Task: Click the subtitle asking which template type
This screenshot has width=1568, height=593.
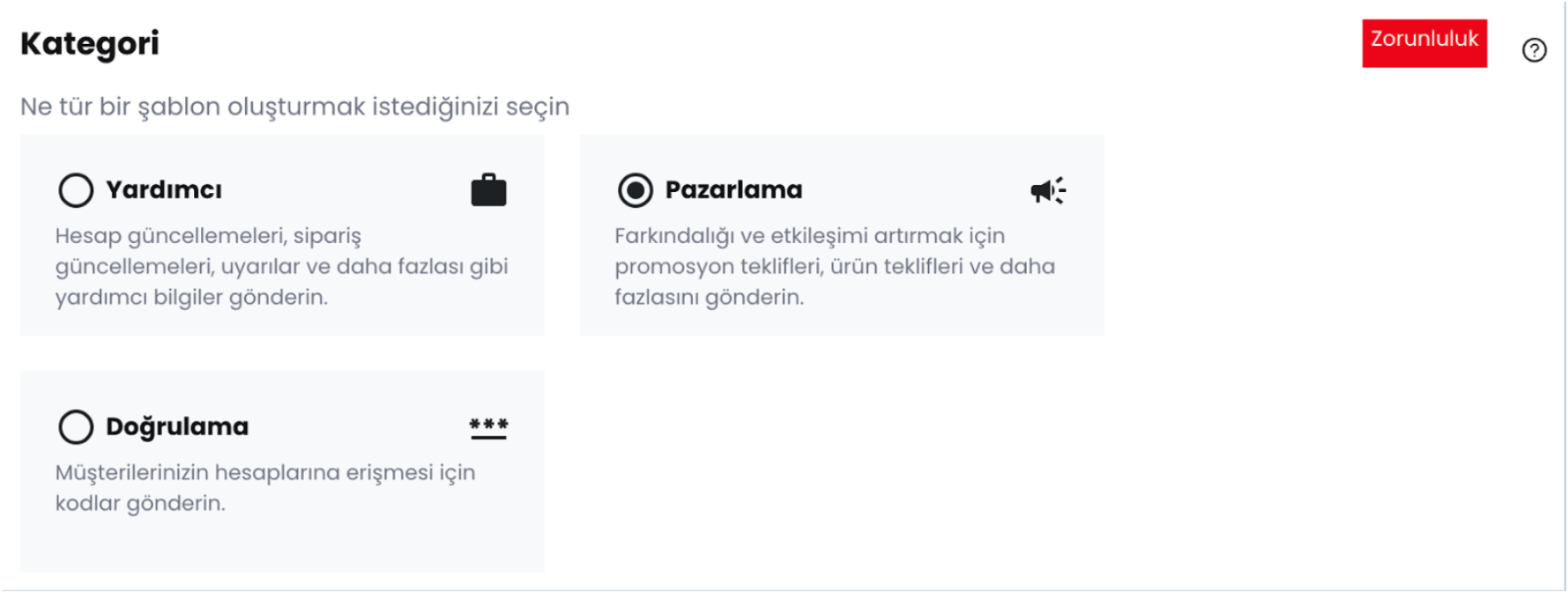Action: click(x=294, y=107)
